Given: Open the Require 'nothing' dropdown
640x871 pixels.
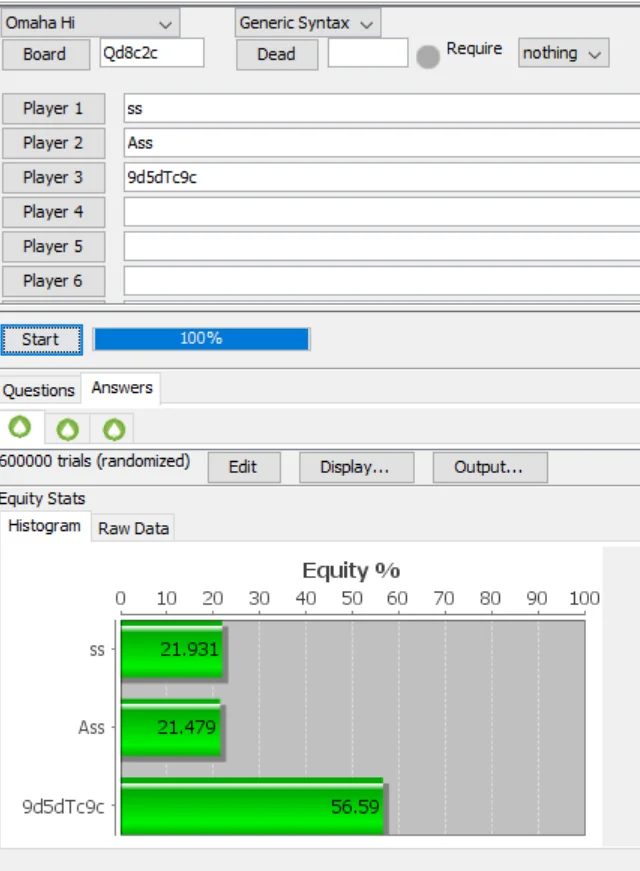Looking at the screenshot, I should click(x=564, y=53).
